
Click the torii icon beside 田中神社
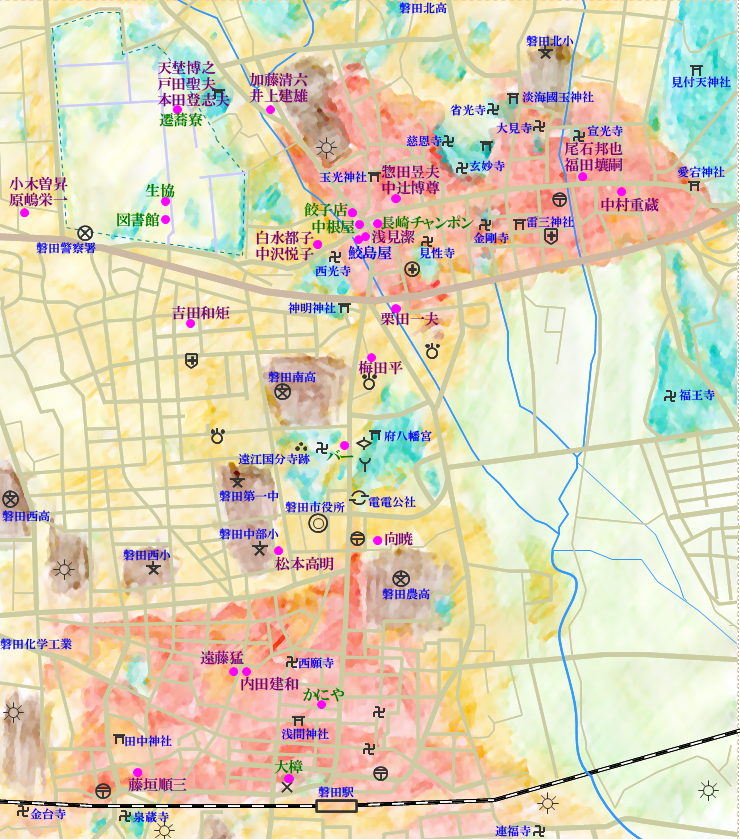coord(121,741)
